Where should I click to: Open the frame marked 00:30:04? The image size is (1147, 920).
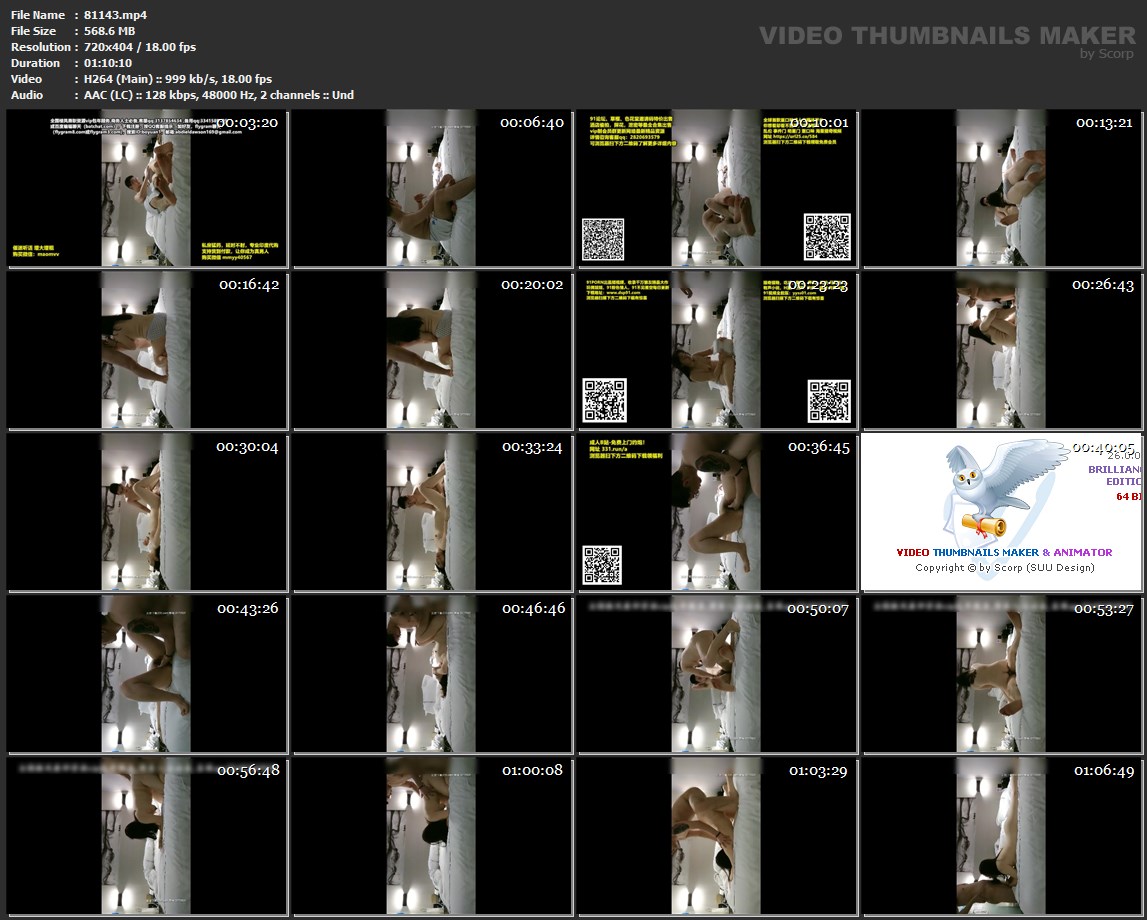coord(147,513)
